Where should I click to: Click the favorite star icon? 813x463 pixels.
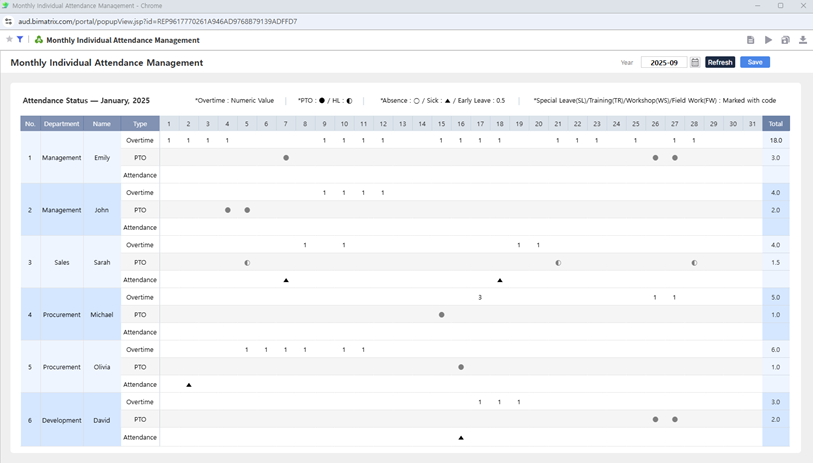click(x=9, y=40)
